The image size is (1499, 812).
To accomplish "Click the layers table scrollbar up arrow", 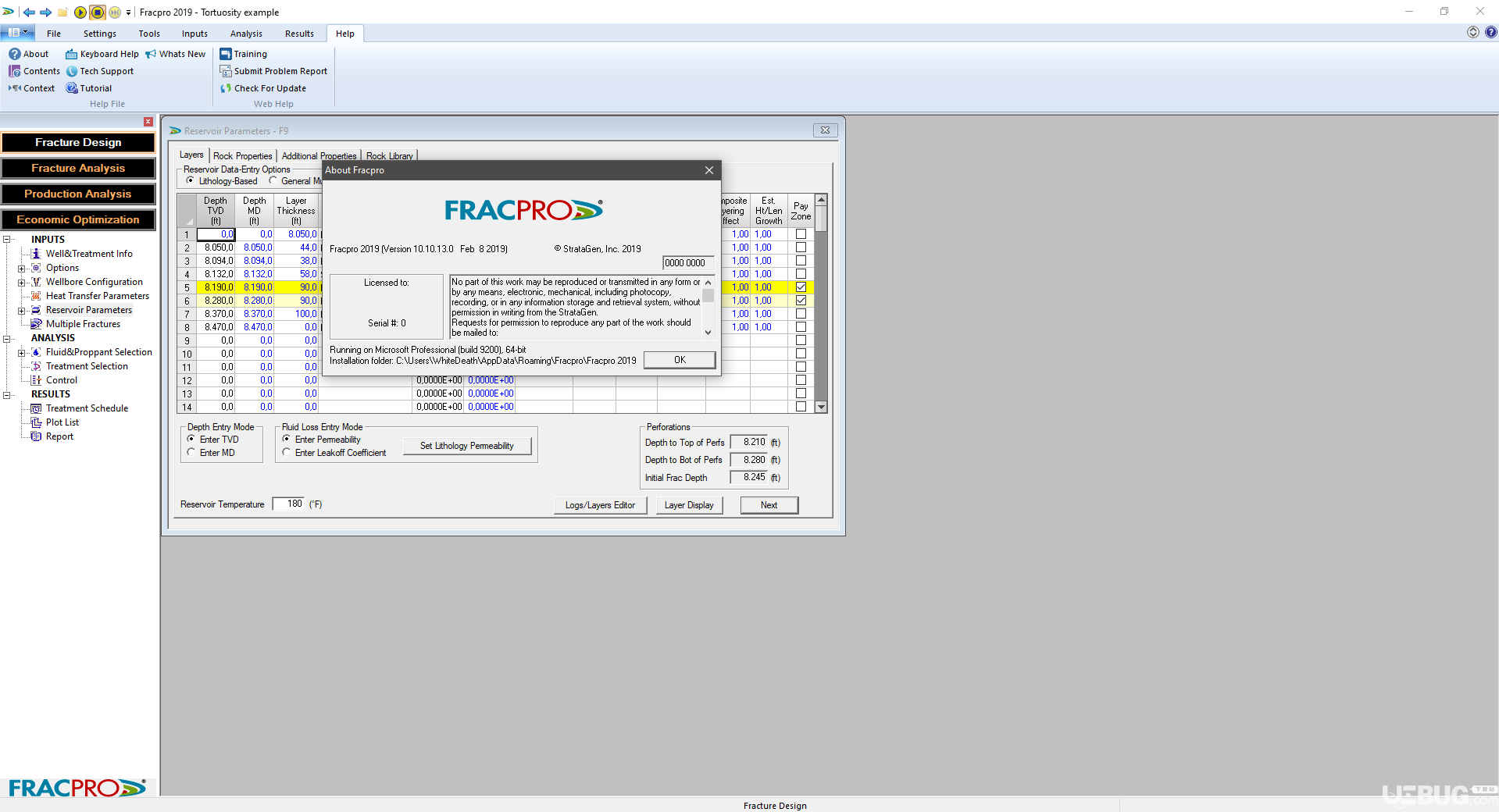I will coord(821,200).
